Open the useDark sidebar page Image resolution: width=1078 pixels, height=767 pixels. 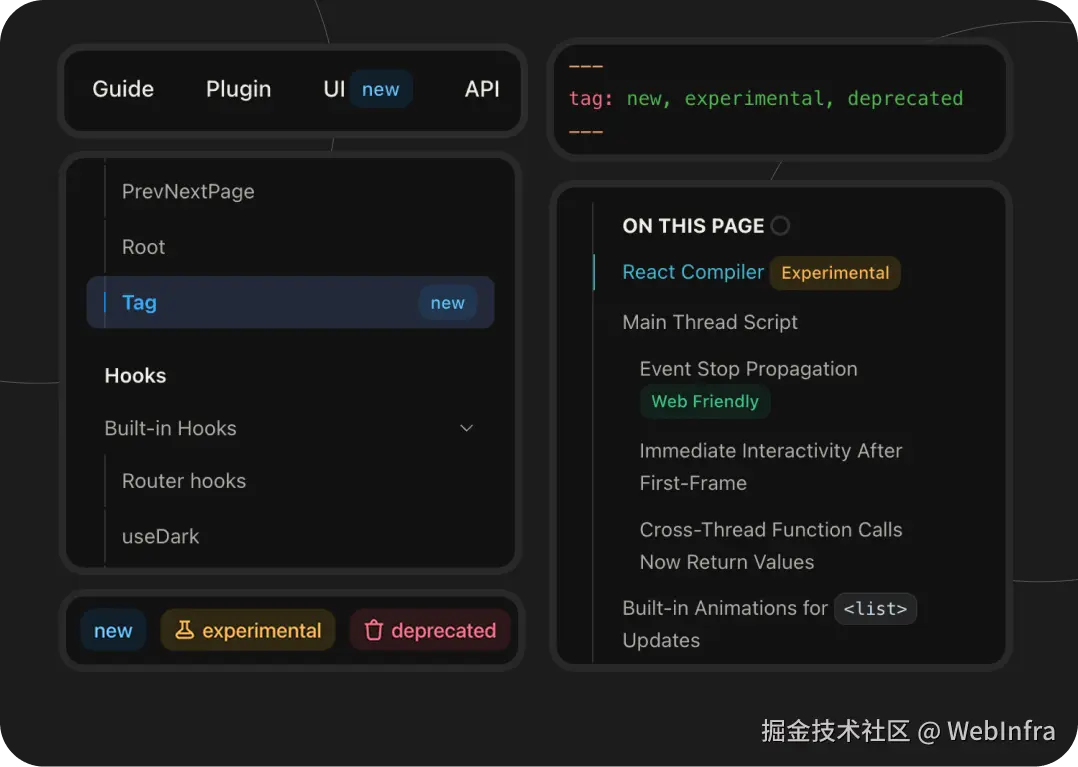click(160, 537)
